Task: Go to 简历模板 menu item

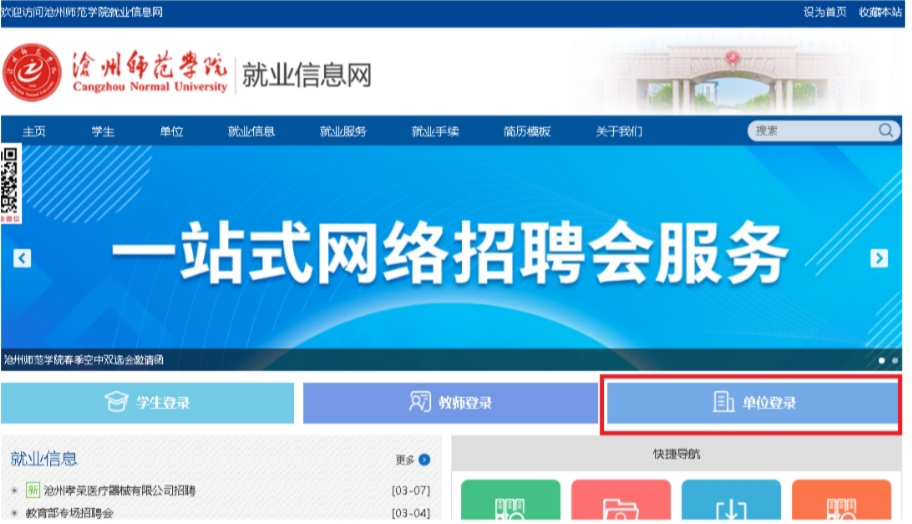Action: click(527, 131)
